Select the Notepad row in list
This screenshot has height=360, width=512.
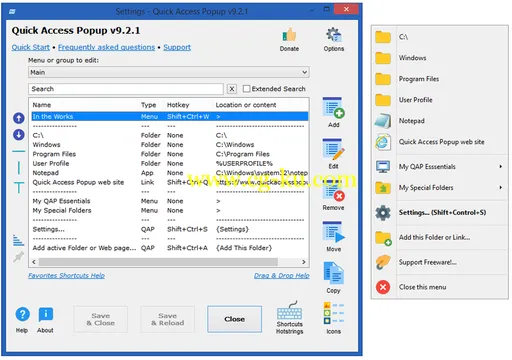point(169,173)
